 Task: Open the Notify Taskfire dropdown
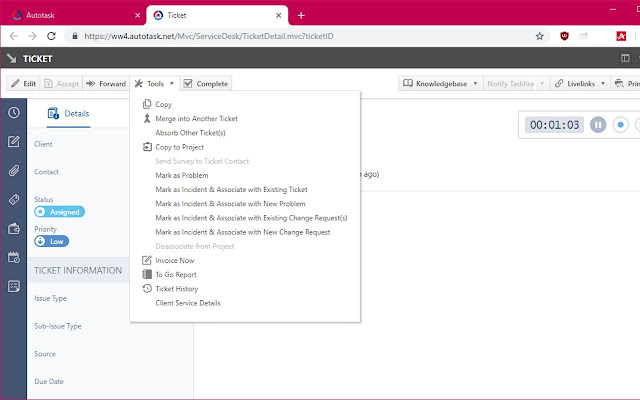click(x=516, y=84)
